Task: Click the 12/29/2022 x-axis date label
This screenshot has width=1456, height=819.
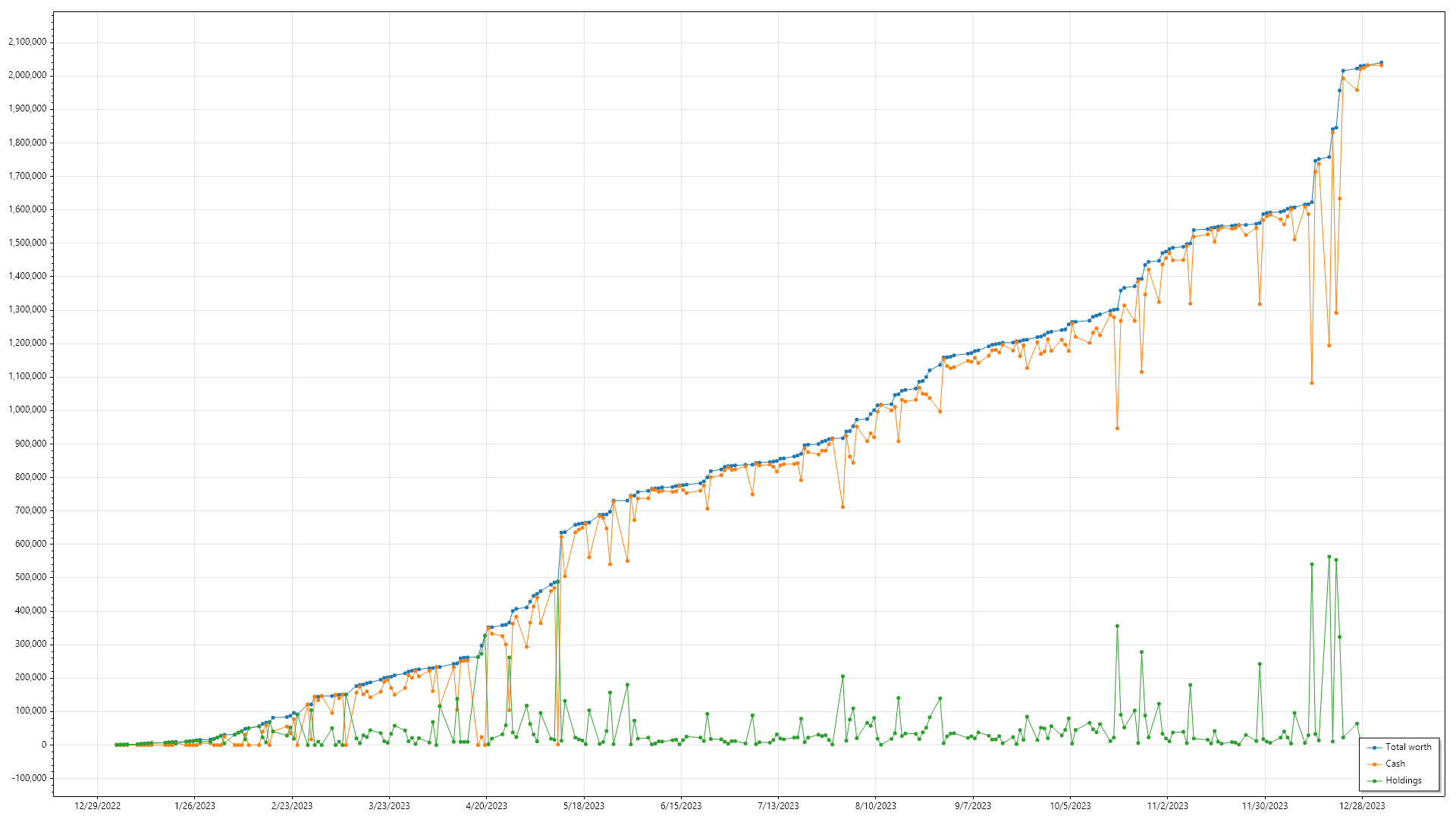Action: click(97, 806)
